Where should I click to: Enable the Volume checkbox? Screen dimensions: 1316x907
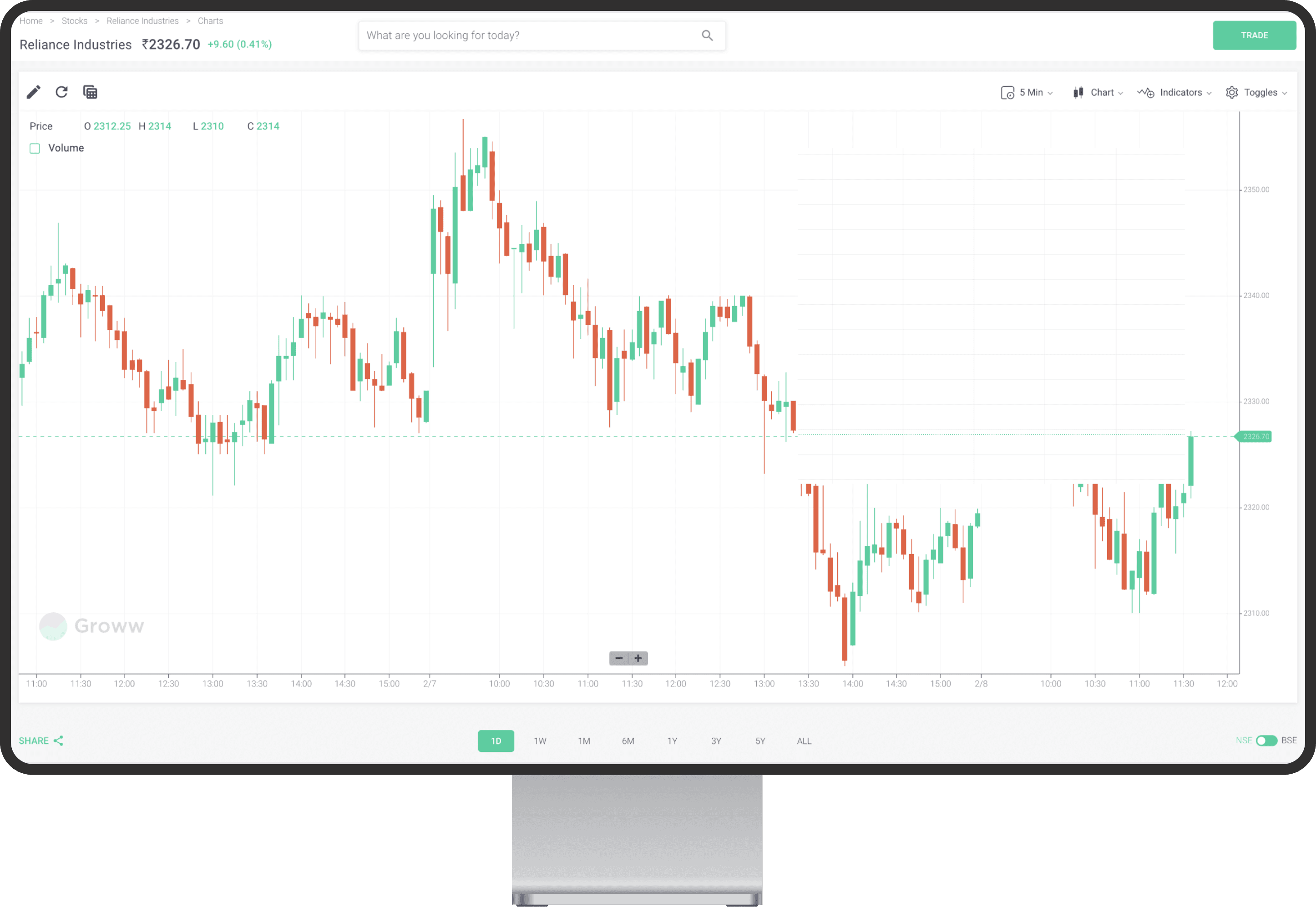coord(35,148)
